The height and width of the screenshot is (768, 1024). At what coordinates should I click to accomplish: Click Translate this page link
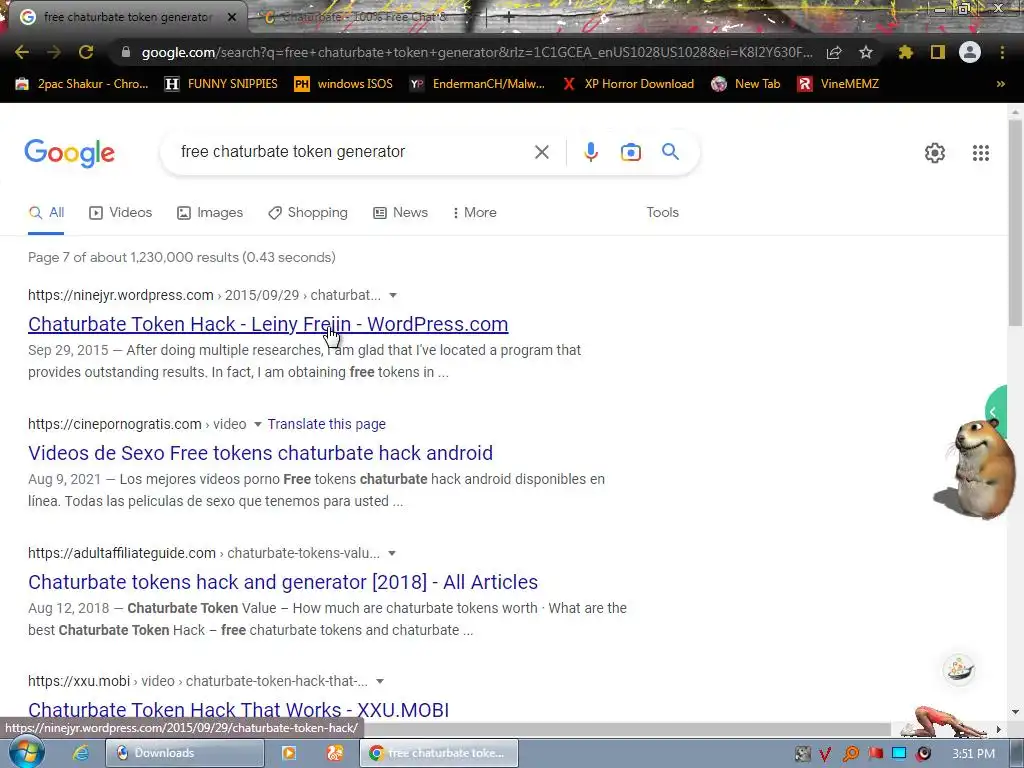click(x=327, y=424)
